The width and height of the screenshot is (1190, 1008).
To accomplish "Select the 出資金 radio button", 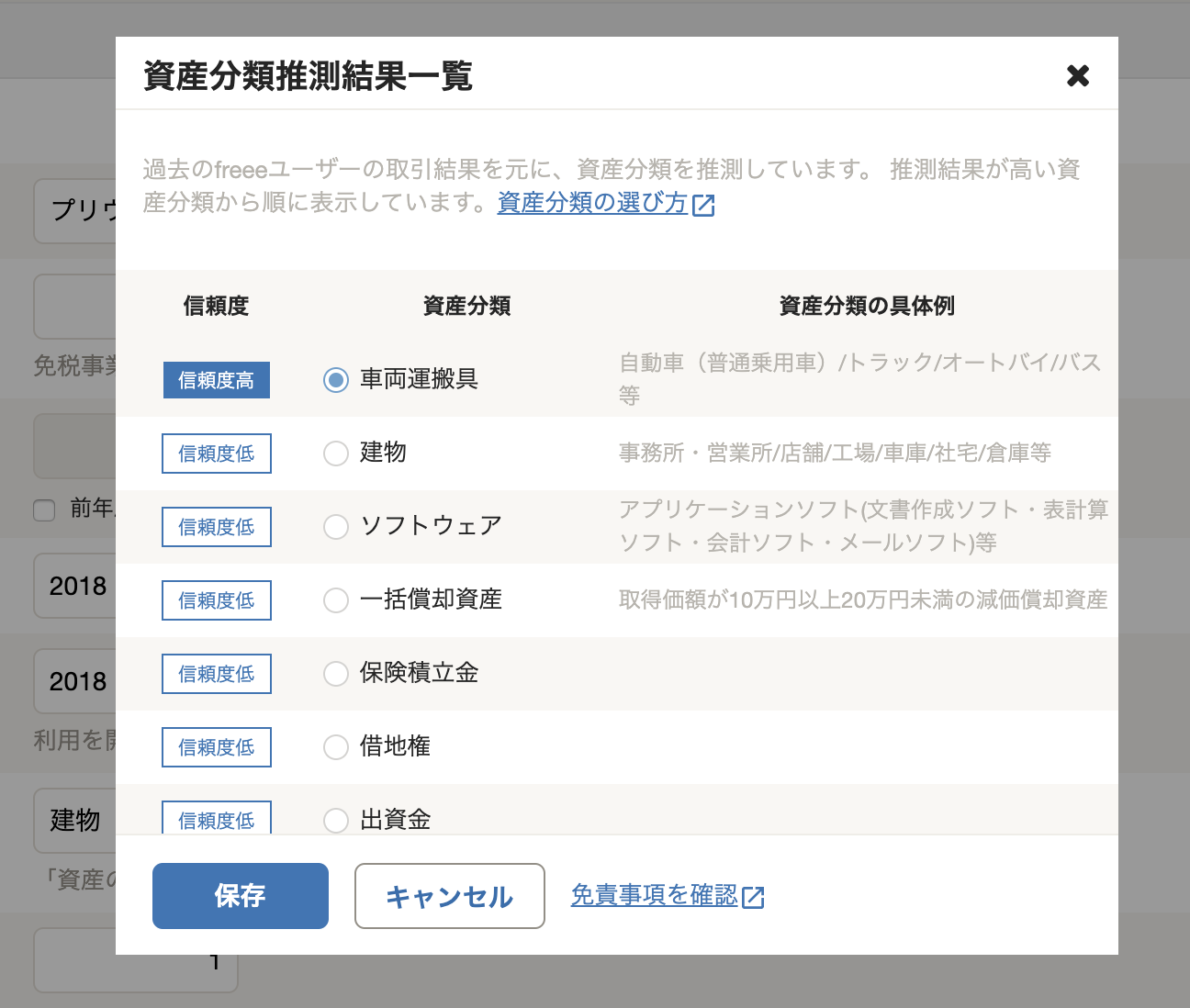I will pos(336,819).
